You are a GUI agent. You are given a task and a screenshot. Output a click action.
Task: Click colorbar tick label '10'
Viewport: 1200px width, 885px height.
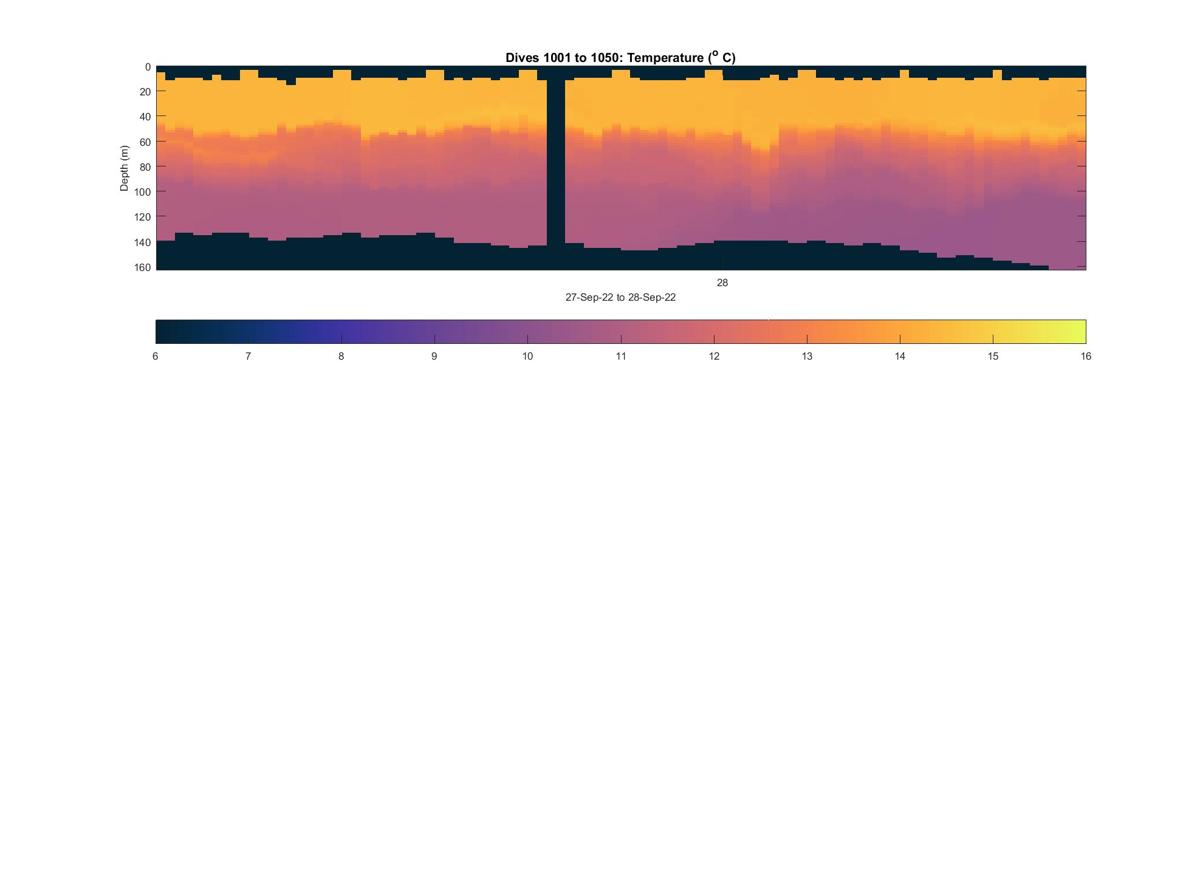pyautogui.click(x=527, y=356)
